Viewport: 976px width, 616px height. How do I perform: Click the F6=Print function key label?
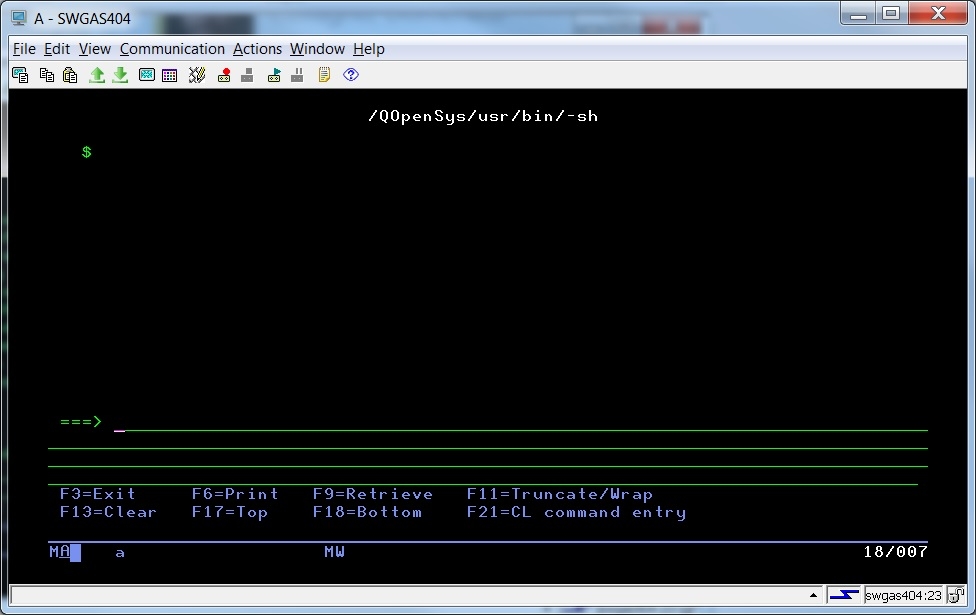coord(235,494)
